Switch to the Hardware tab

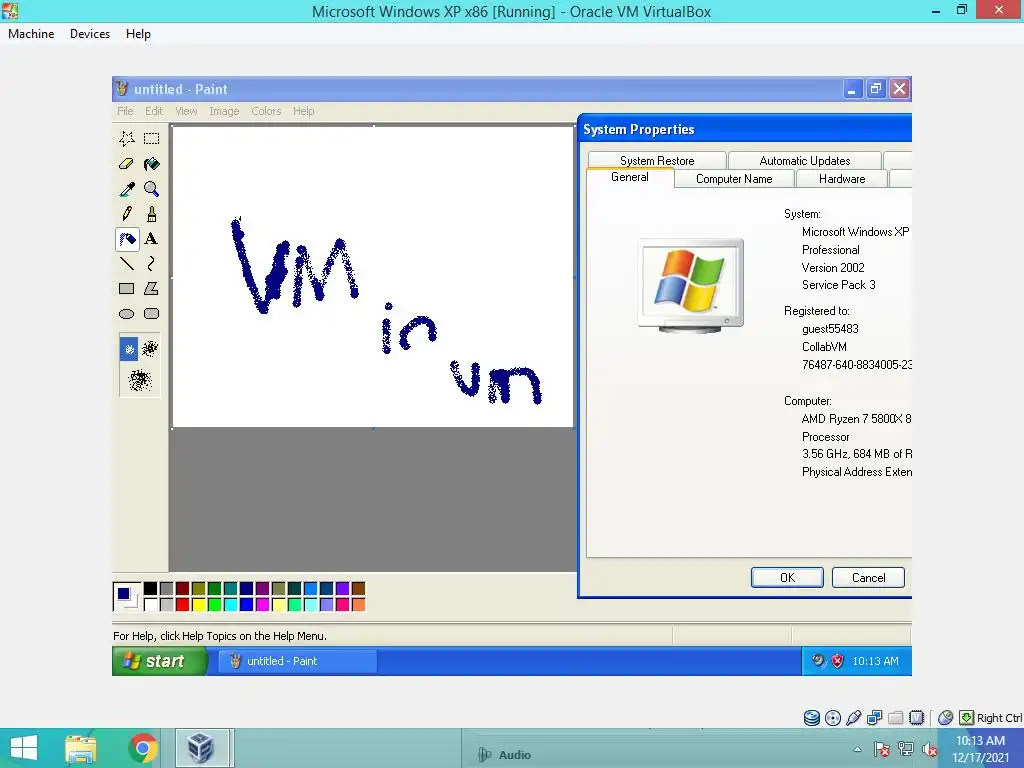[x=842, y=179]
